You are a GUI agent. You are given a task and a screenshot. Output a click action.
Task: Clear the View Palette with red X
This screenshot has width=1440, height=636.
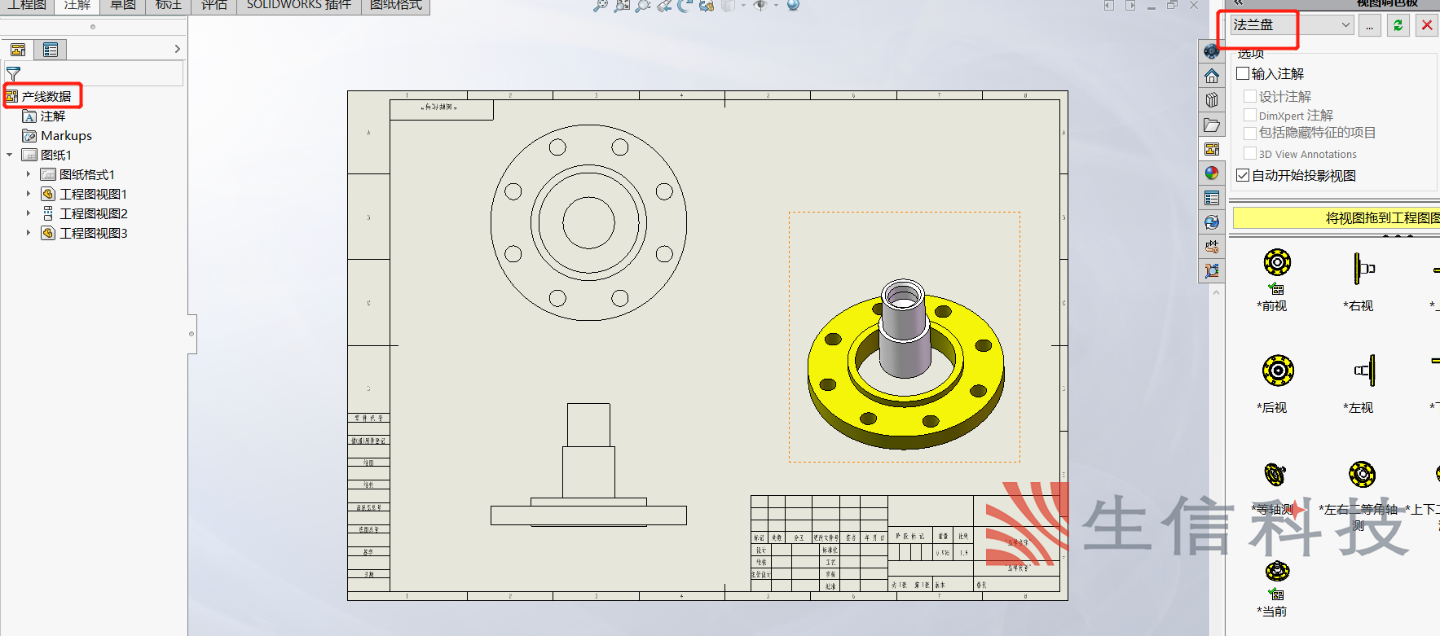point(1427,25)
